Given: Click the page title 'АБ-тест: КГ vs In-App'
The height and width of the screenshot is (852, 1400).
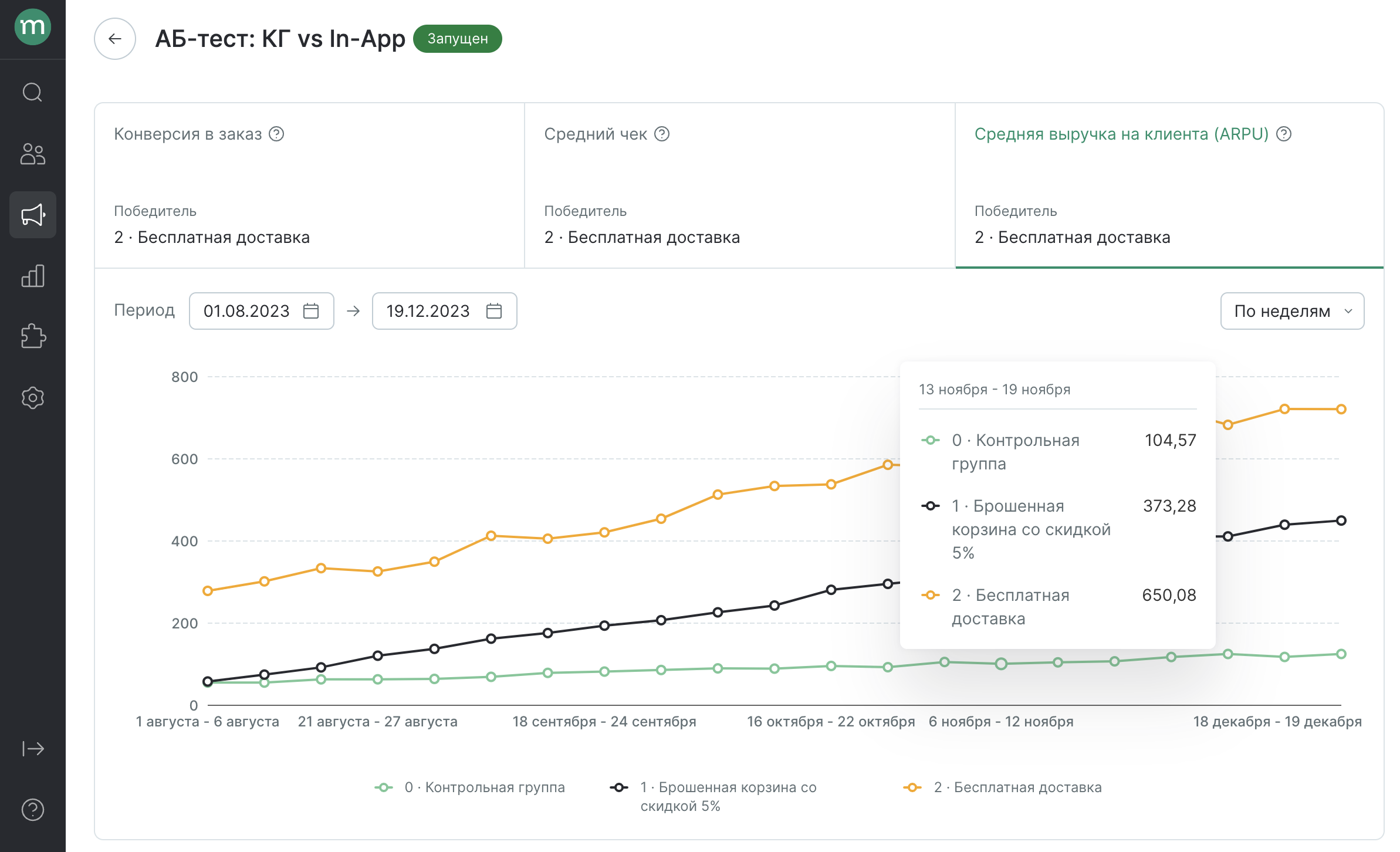Looking at the screenshot, I should 280,39.
